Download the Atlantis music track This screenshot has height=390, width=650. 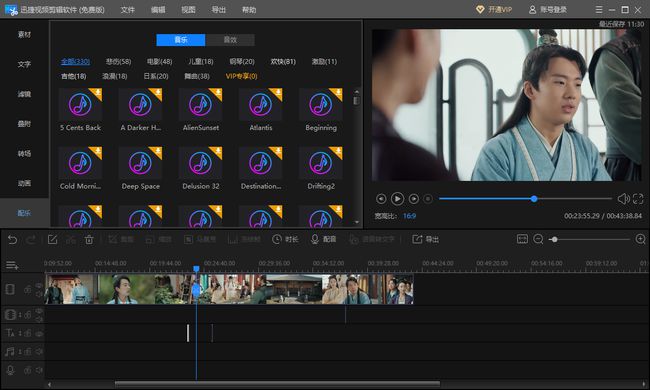coord(278,92)
